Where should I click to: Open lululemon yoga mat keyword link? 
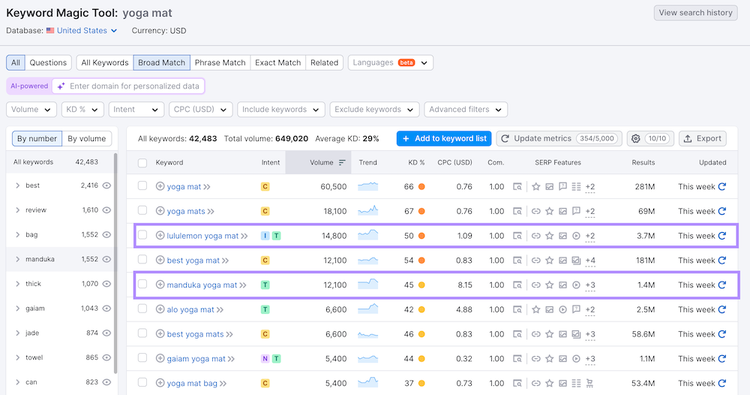tap(202, 236)
